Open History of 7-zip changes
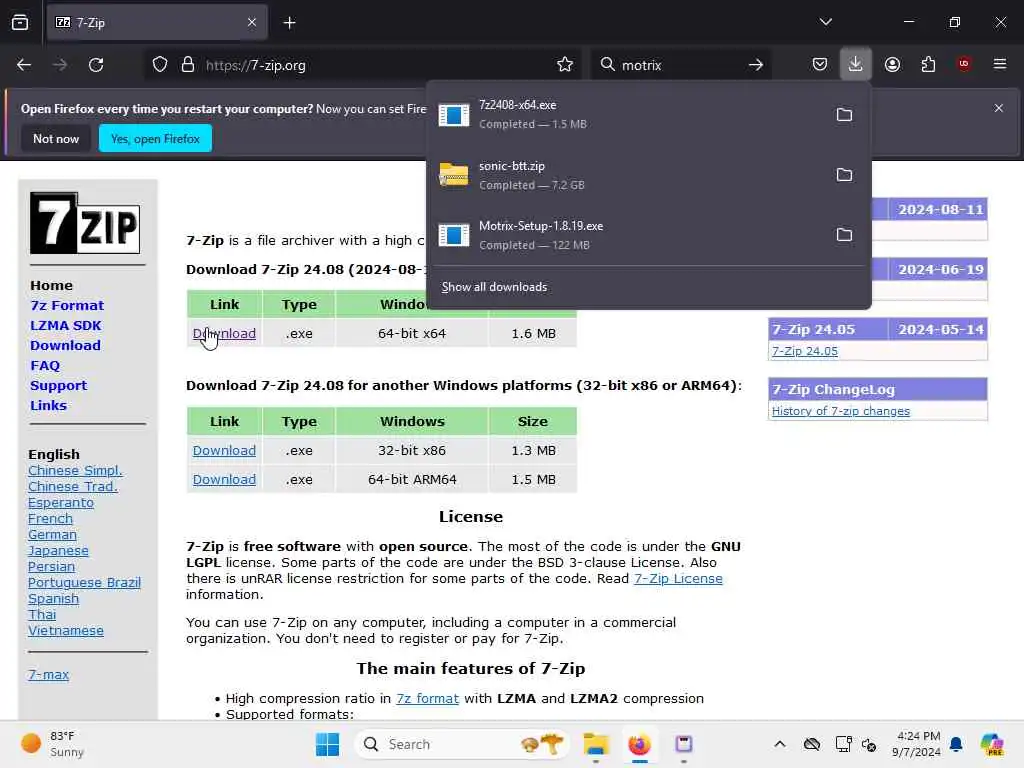 (x=840, y=411)
